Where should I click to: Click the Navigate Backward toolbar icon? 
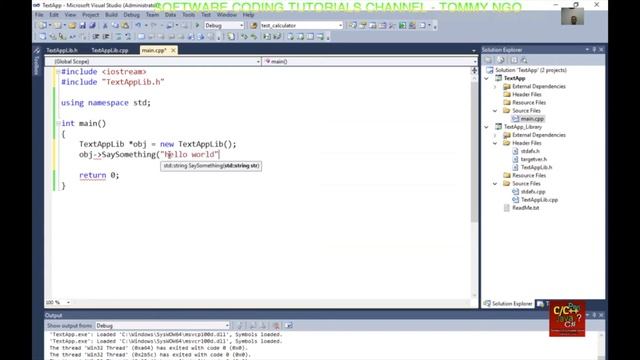pos(171,25)
